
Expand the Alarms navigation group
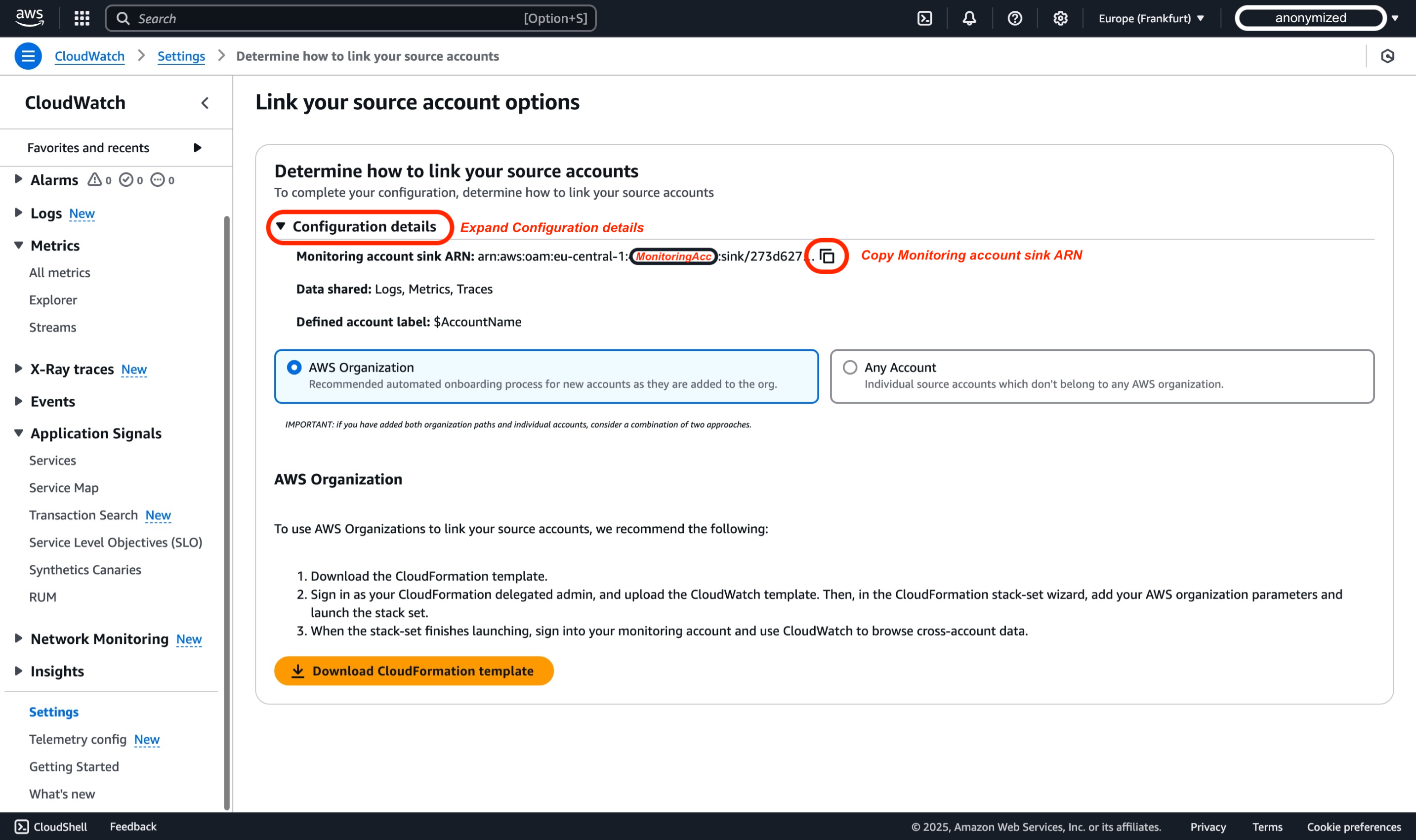tap(18, 179)
